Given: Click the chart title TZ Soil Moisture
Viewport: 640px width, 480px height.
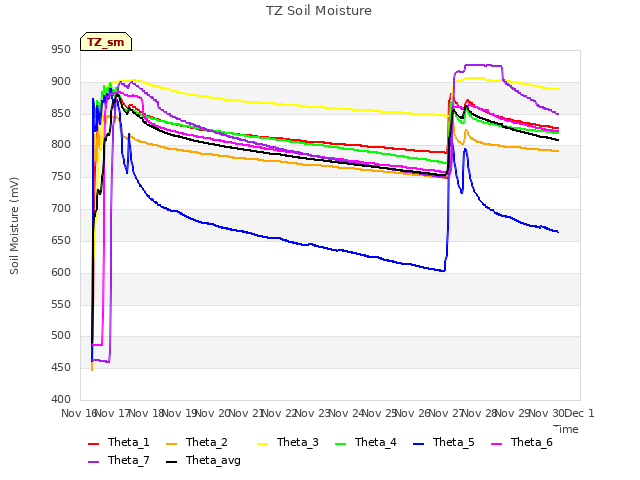Looking at the screenshot, I should [x=319, y=11].
